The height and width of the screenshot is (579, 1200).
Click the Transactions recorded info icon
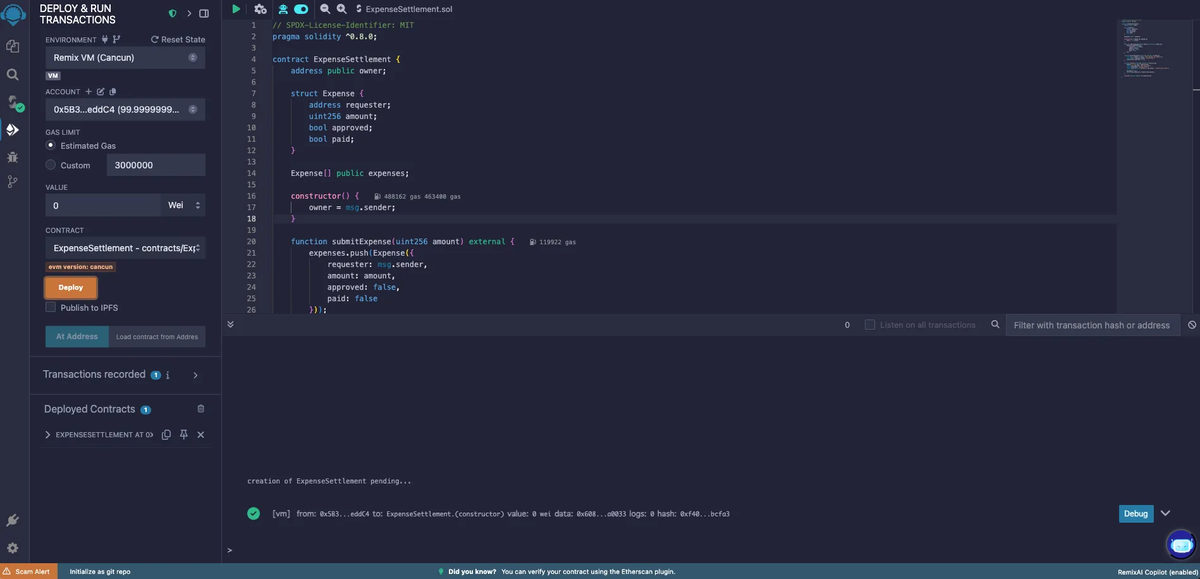(168, 375)
